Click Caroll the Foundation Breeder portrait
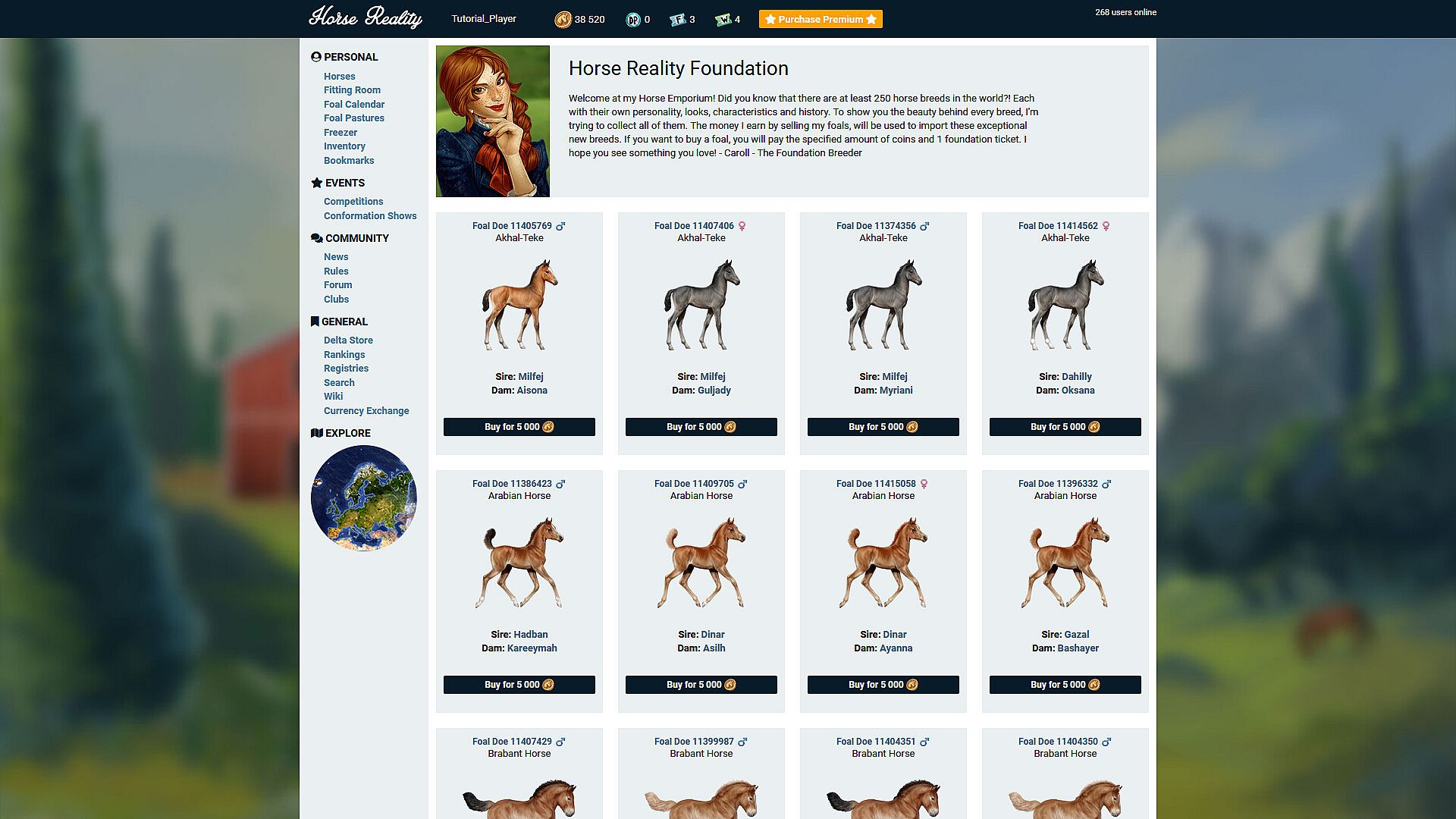1456x819 pixels. pos(493,121)
